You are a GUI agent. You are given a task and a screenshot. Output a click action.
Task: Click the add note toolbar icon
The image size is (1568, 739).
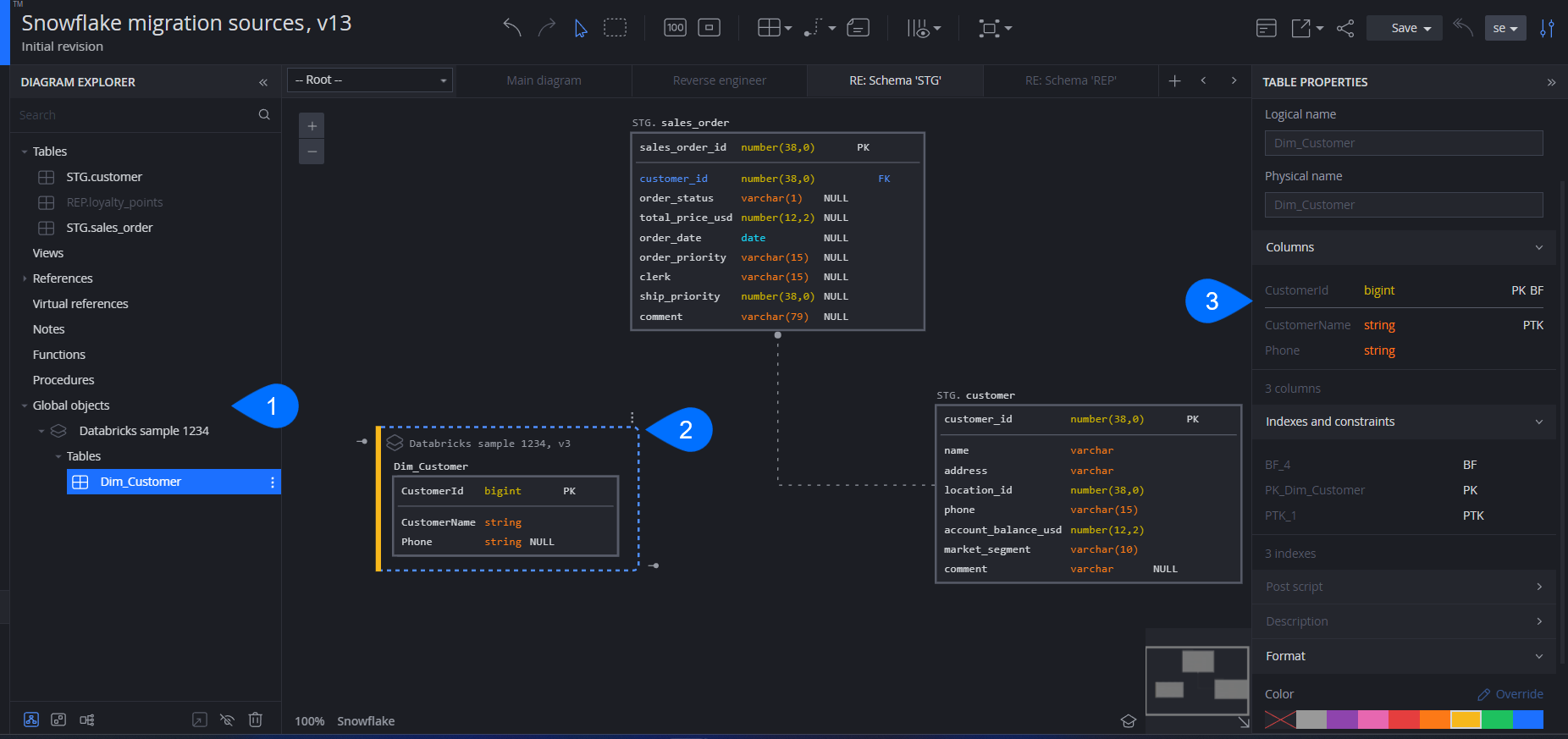[858, 28]
